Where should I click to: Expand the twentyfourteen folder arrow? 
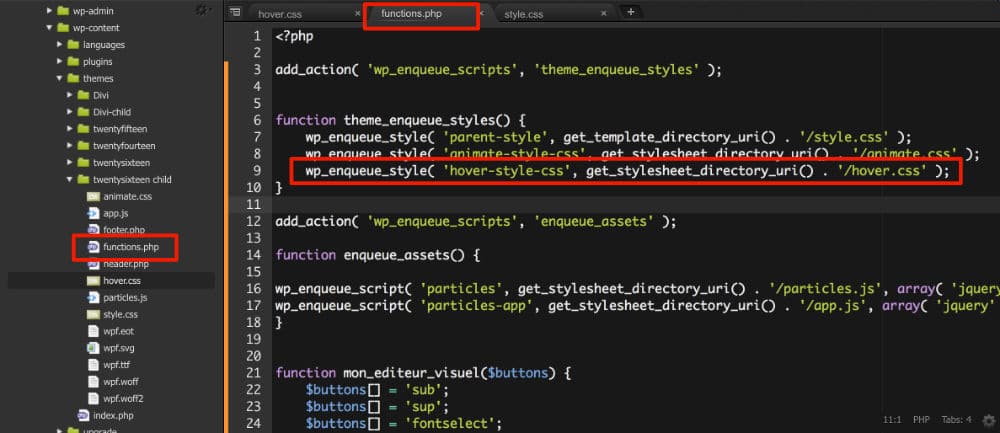(x=70, y=145)
